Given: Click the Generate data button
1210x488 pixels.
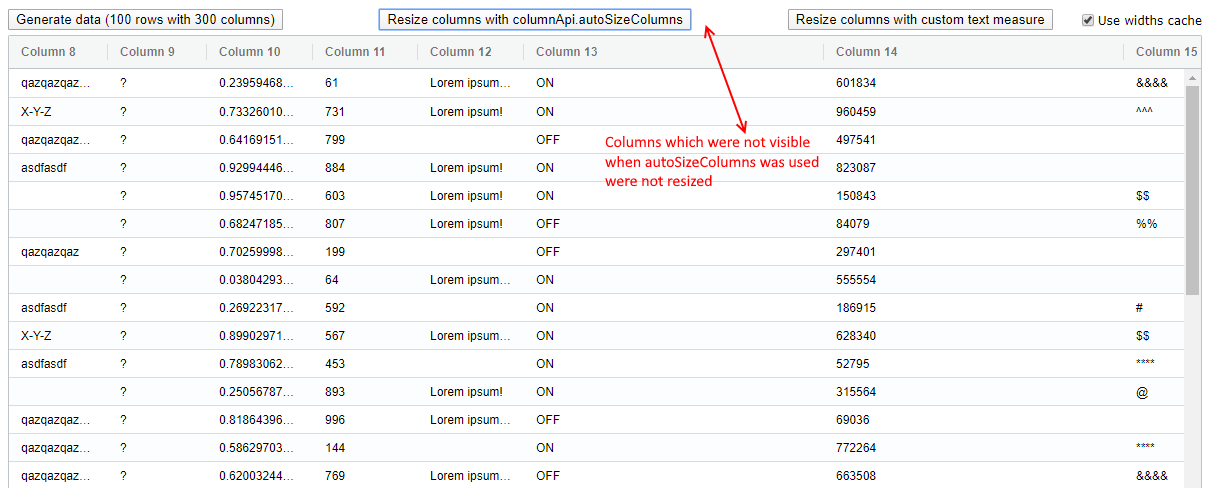Looking at the screenshot, I should tap(146, 20).
